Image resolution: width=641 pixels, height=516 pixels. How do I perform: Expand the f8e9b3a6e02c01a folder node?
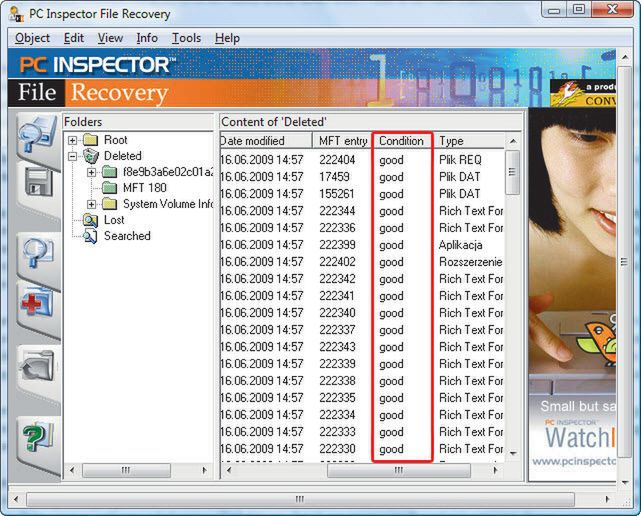pos(92,172)
